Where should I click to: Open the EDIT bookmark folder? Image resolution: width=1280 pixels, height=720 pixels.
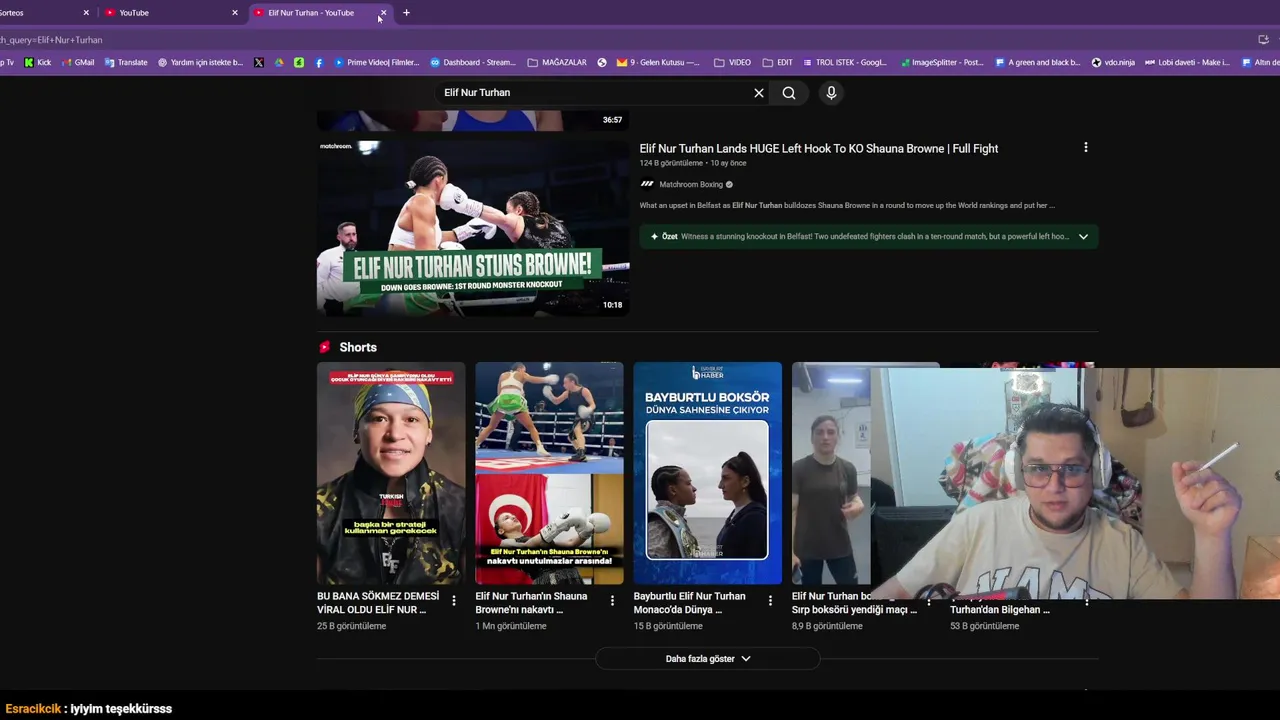[x=777, y=62]
